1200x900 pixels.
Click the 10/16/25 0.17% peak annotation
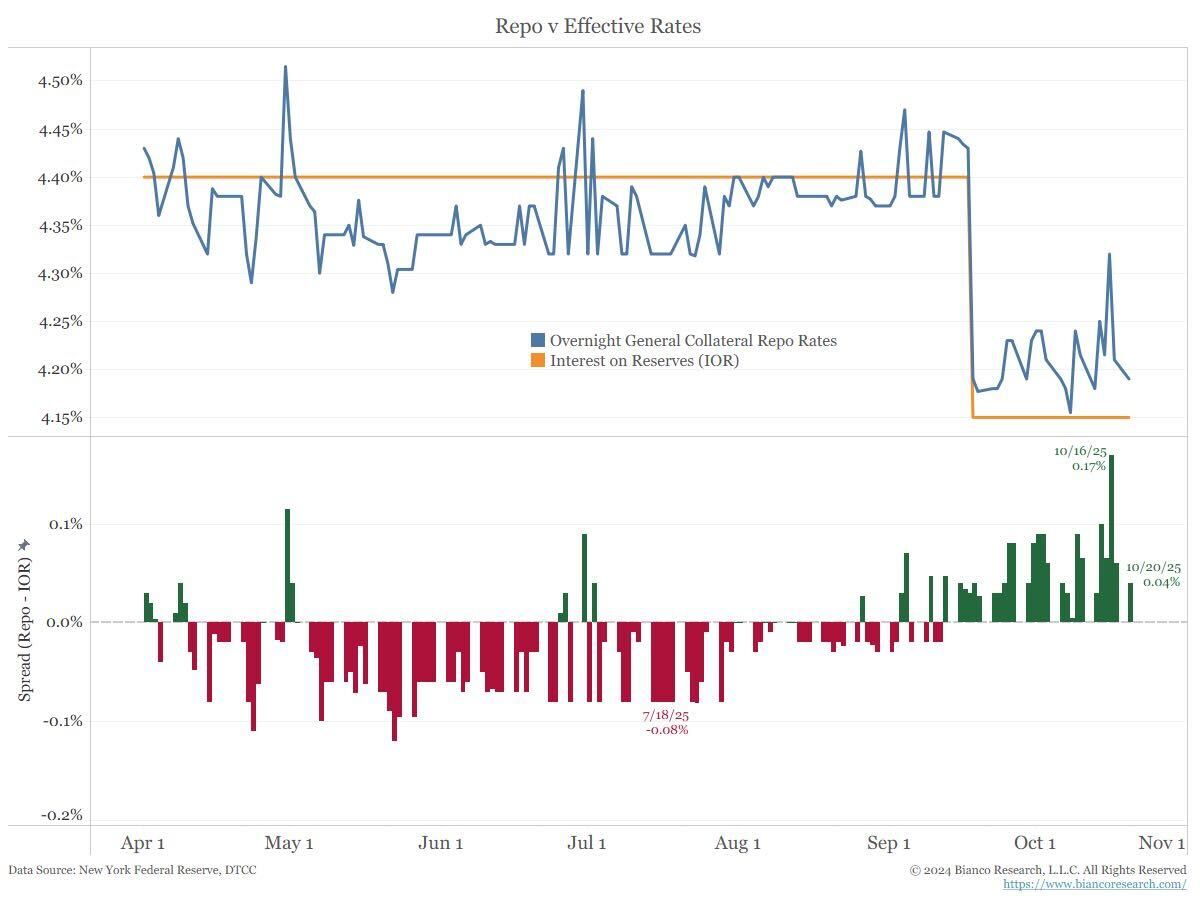pyautogui.click(x=1079, y=458)
